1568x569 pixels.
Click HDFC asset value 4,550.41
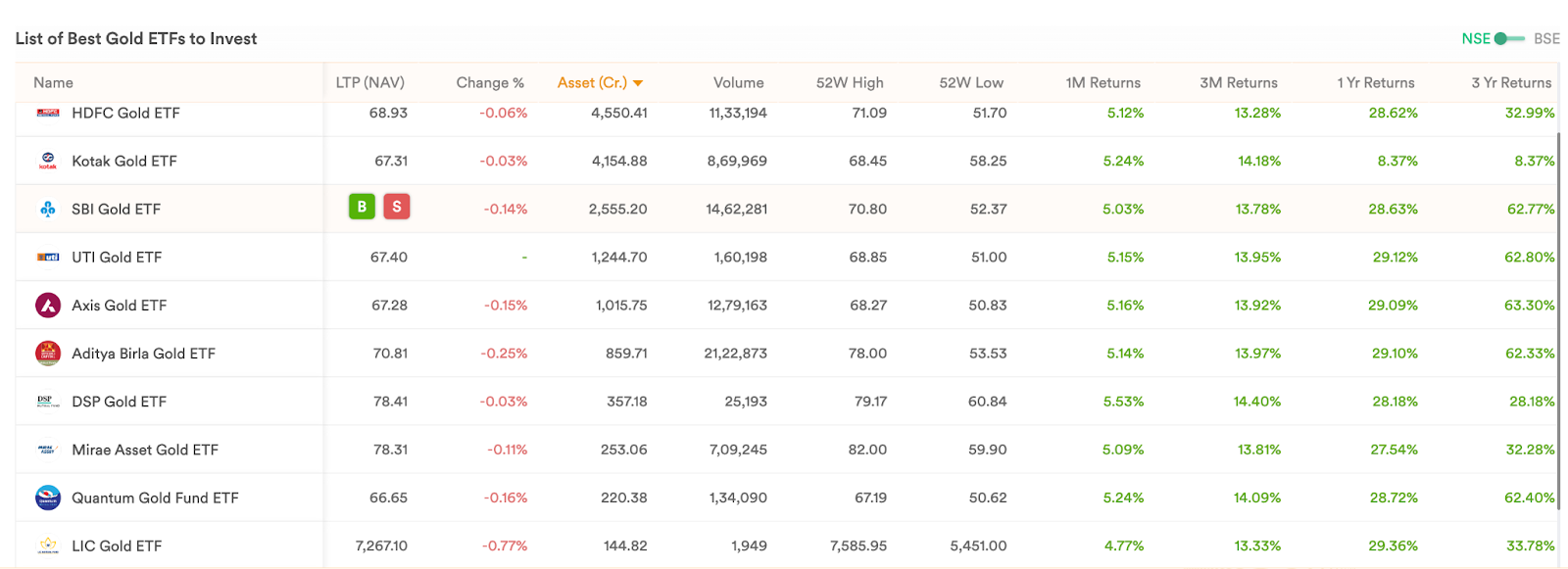click(x=619, y=114)
